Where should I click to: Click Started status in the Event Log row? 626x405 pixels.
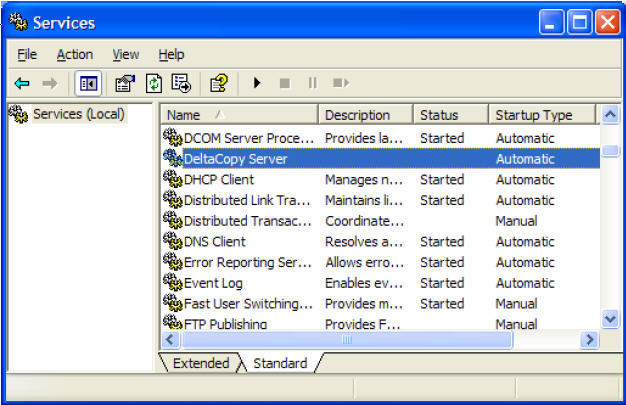pyautogui.click(x=442, y=284)
